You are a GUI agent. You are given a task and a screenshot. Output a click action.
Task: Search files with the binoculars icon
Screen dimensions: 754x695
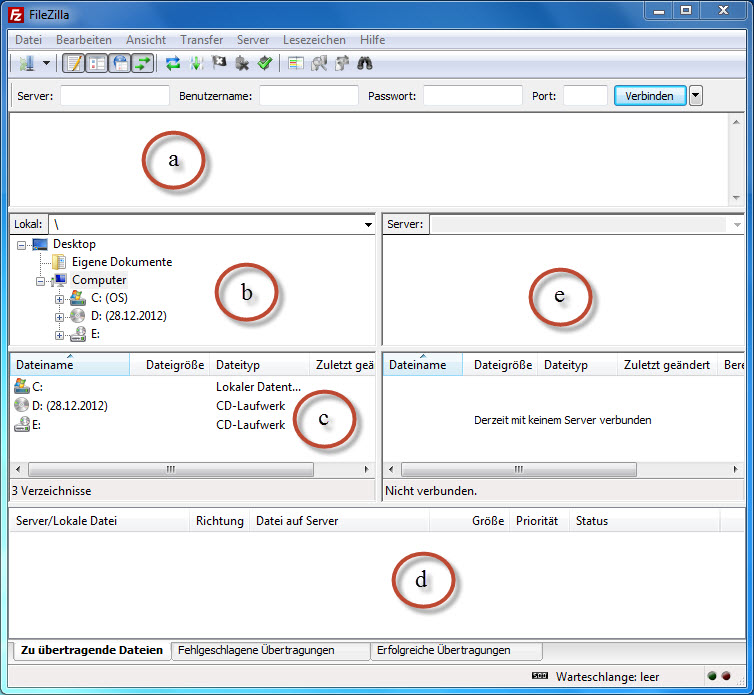click(364, 63)
